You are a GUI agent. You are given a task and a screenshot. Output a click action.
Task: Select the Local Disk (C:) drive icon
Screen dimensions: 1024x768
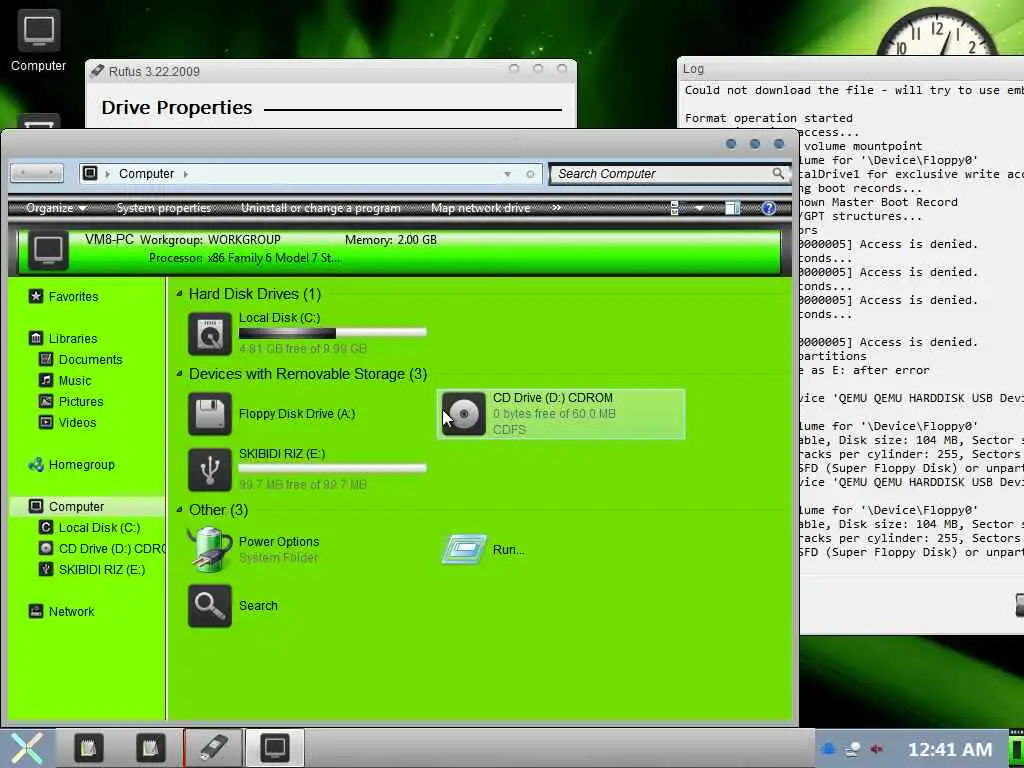[x=210, y=334]
